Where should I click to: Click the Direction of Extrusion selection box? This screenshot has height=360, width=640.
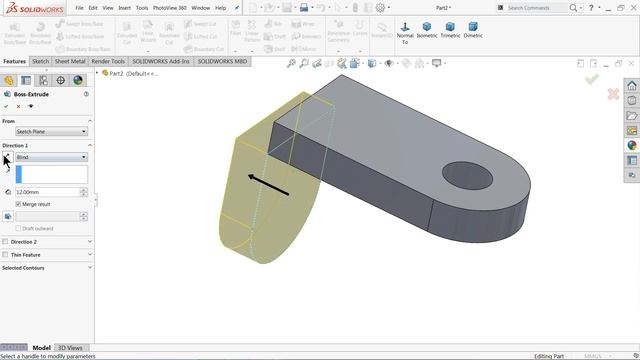(x=51, y=174)
